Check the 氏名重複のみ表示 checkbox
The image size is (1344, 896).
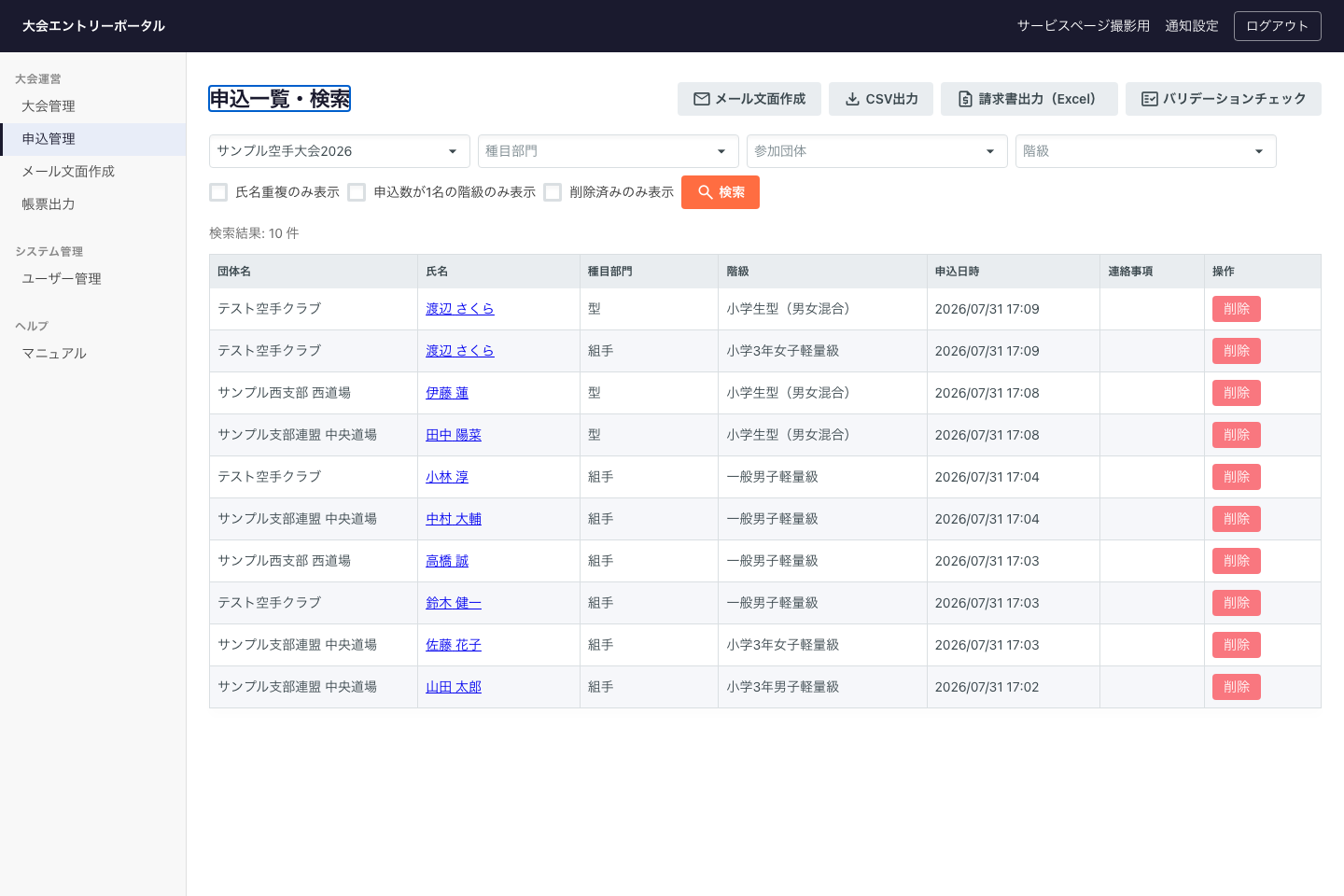pos(219,192)
